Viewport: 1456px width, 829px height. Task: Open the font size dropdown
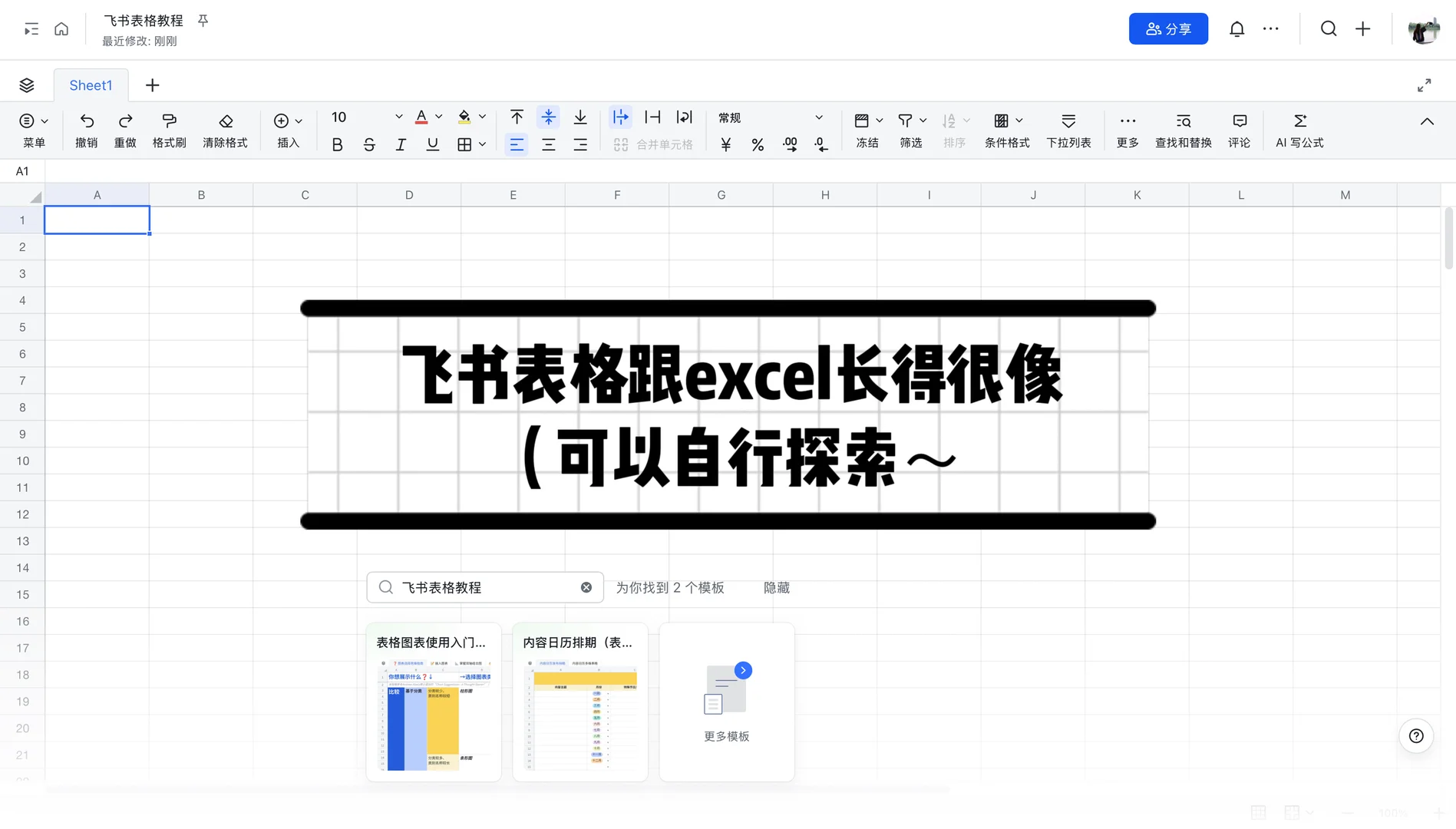pyautogui.click(x=398, y=117)
